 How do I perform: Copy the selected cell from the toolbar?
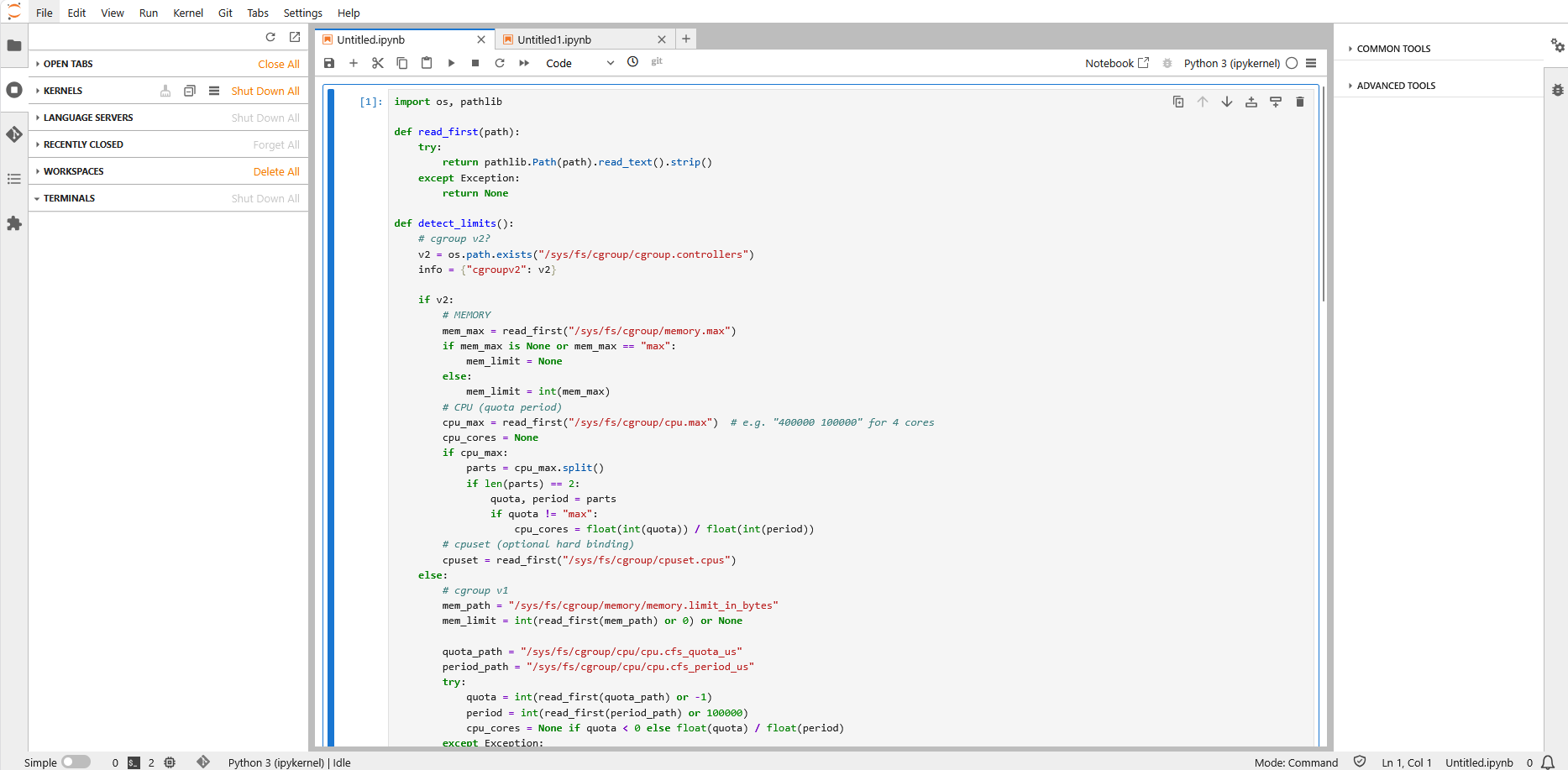[402, 63]
